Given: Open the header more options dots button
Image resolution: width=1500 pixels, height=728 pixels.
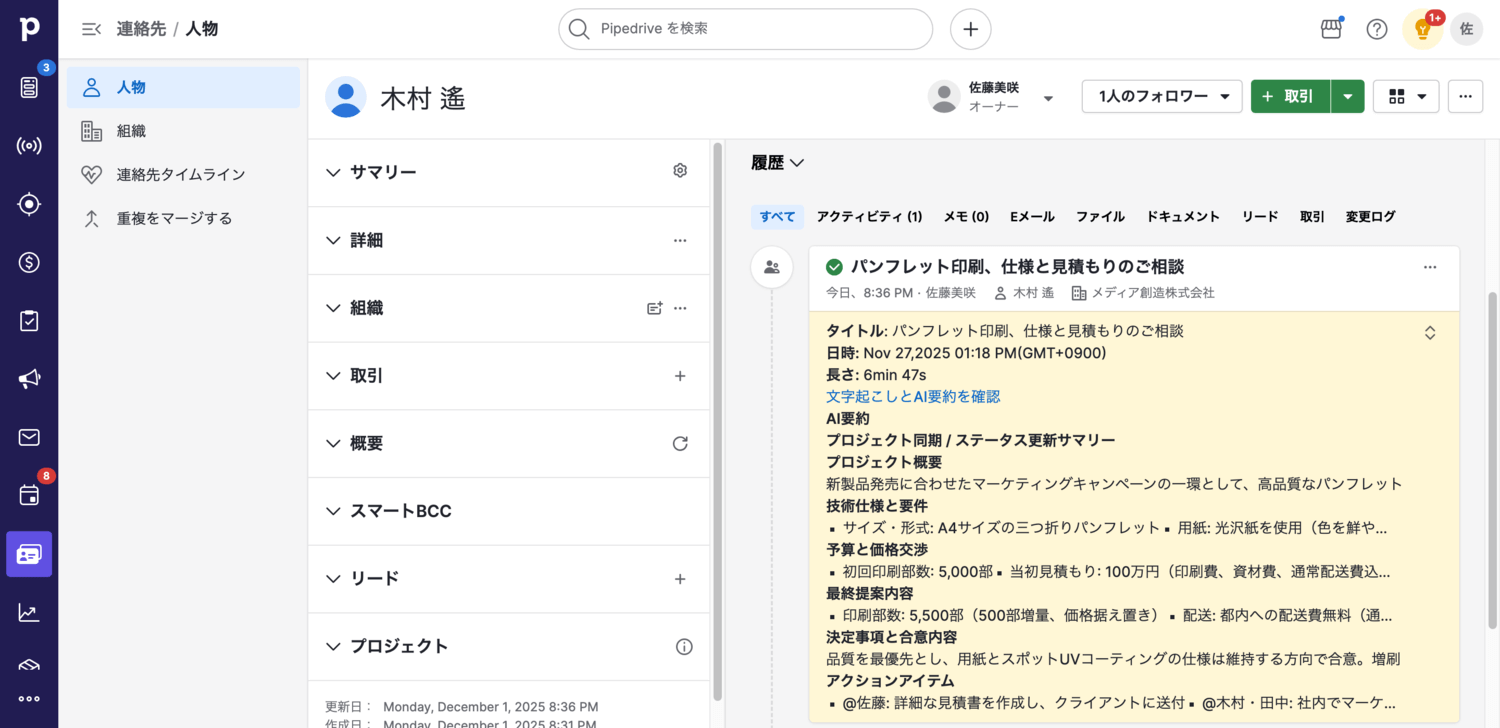Looking at the screenshot, I should (1465, 96).
